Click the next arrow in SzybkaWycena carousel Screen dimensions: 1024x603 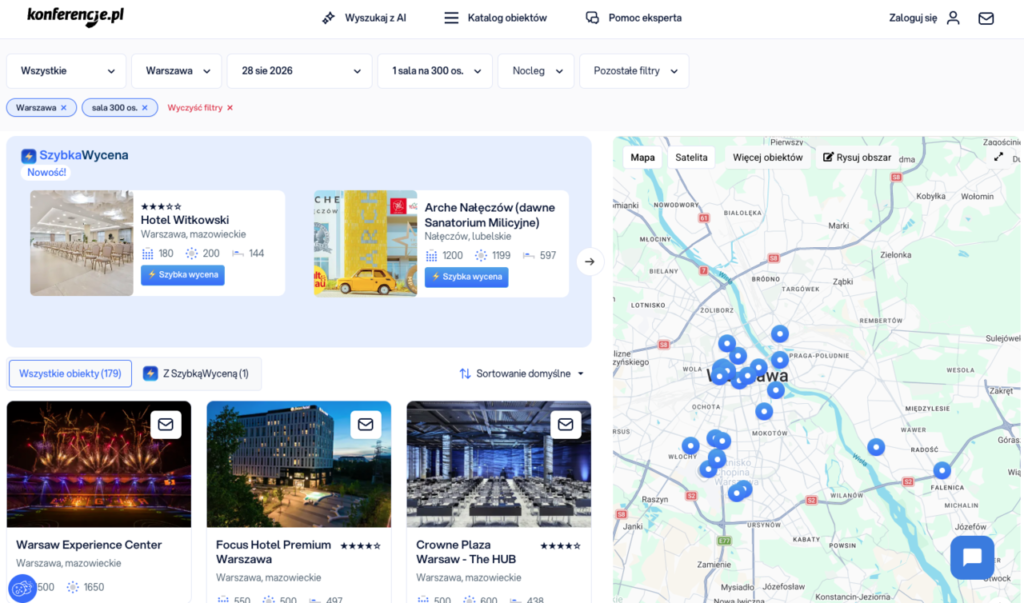tap(590, 261)
